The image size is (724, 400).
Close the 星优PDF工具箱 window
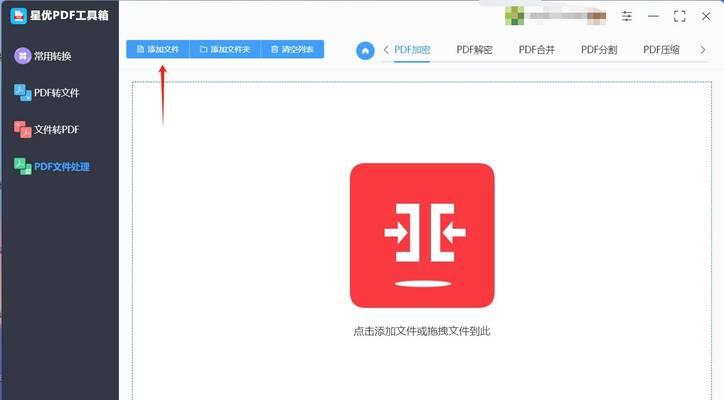coord(706,16)
